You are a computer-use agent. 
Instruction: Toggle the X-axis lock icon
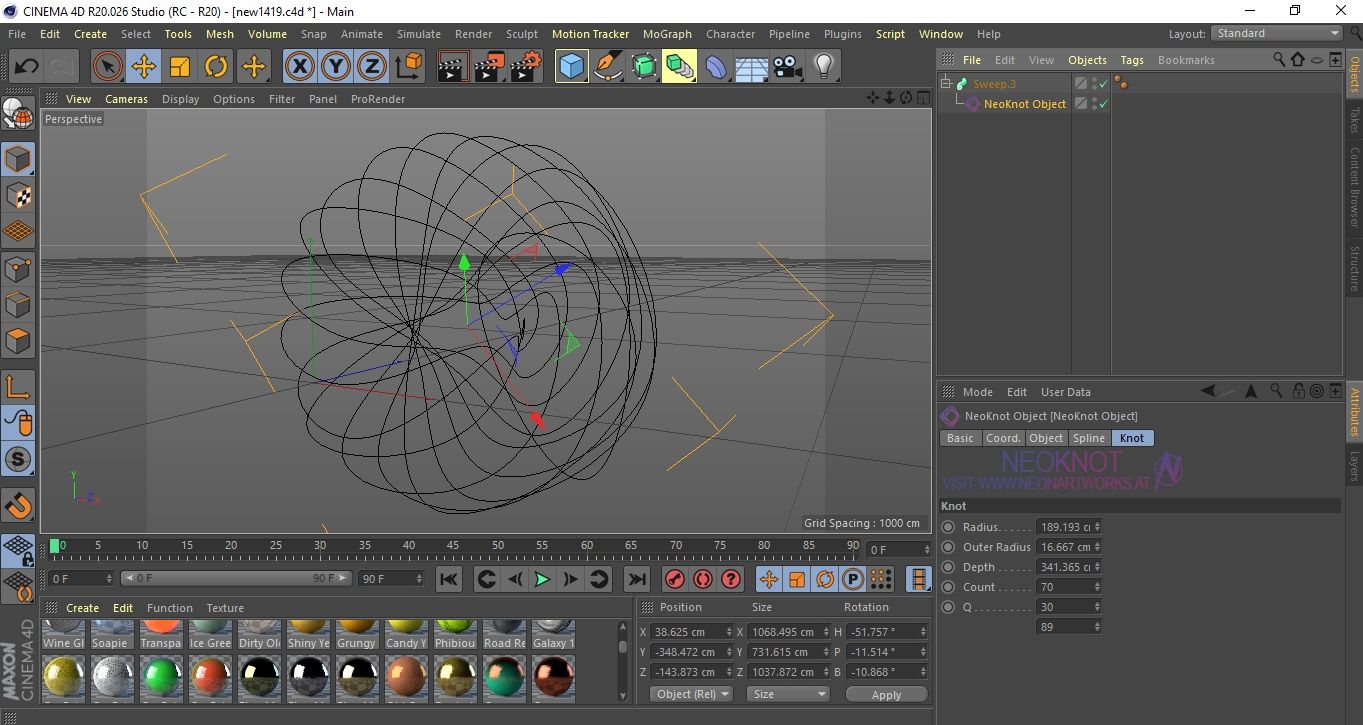pos(299,67)
